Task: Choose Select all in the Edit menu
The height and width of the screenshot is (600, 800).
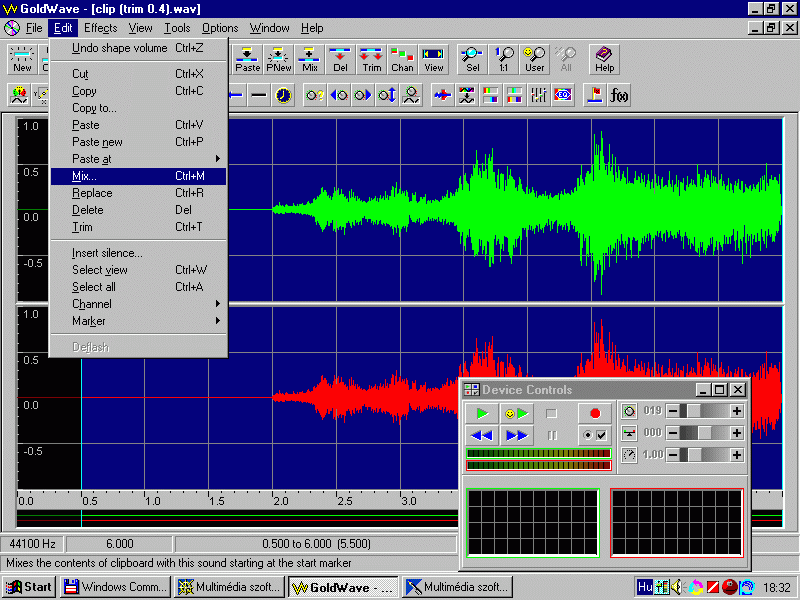Action: 138,287
